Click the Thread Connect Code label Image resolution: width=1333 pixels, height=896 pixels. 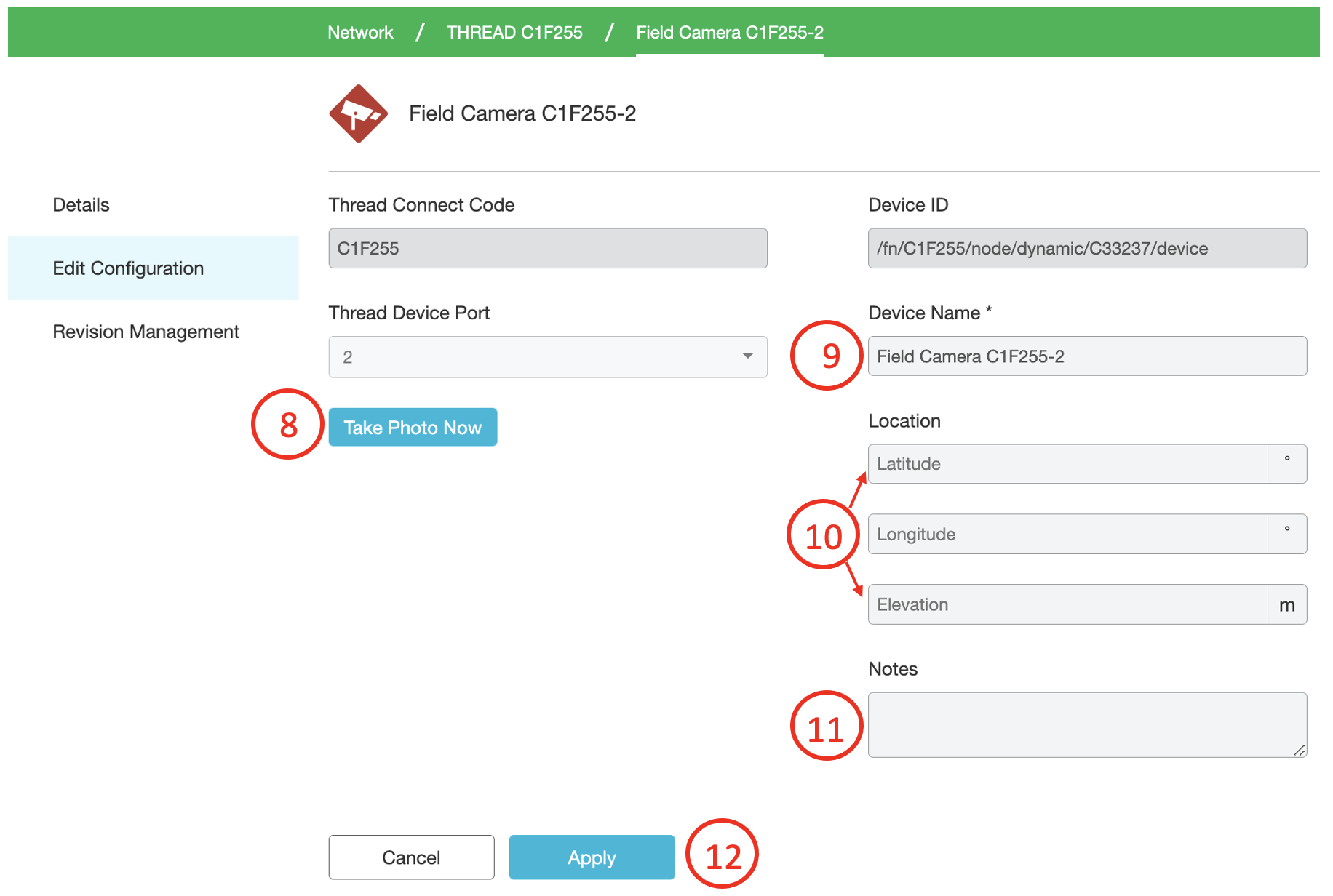pos(421,205)
